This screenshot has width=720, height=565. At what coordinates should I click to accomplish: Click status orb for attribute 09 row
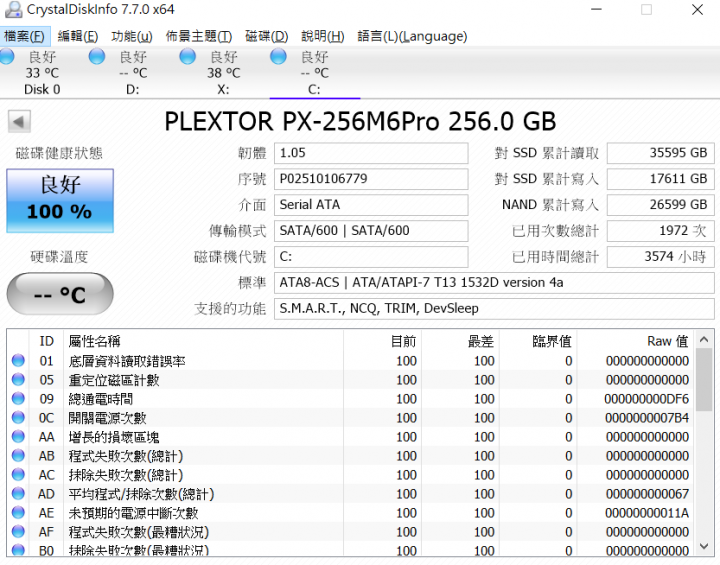[x=18, y=399]
